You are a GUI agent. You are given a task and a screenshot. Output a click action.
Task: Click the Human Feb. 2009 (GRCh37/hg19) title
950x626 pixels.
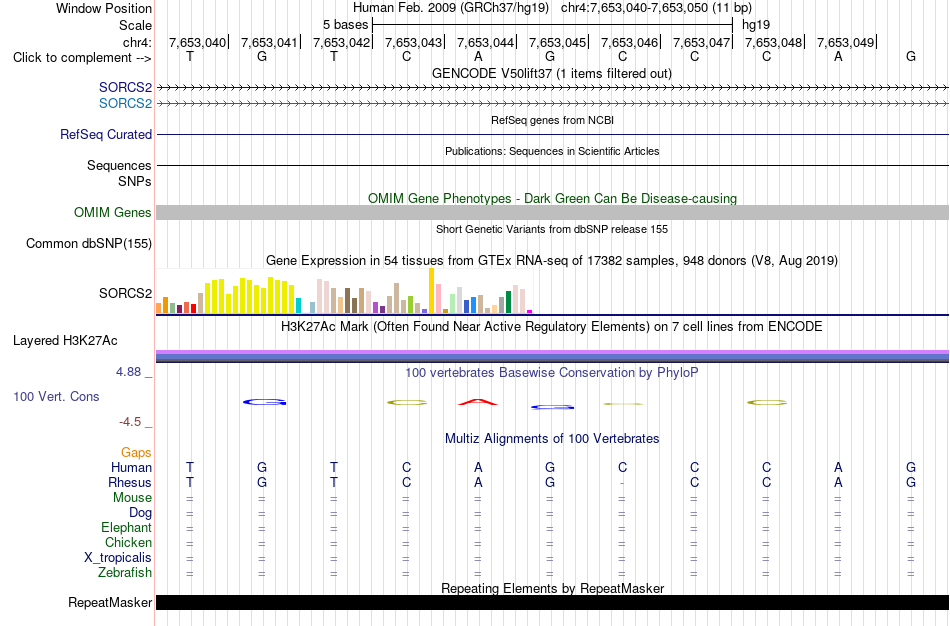coord(451,8)
